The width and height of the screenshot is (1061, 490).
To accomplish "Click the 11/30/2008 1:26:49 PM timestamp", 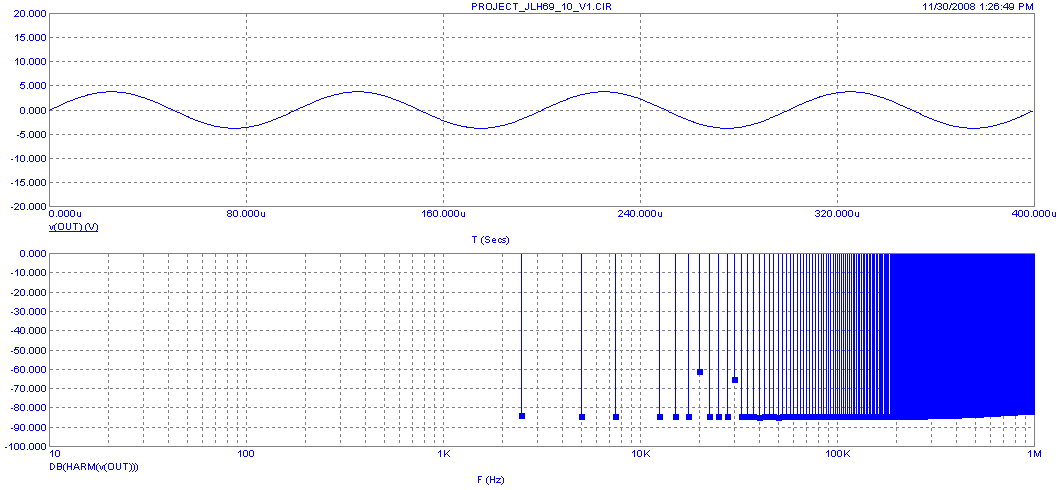I will click(978, 6).
